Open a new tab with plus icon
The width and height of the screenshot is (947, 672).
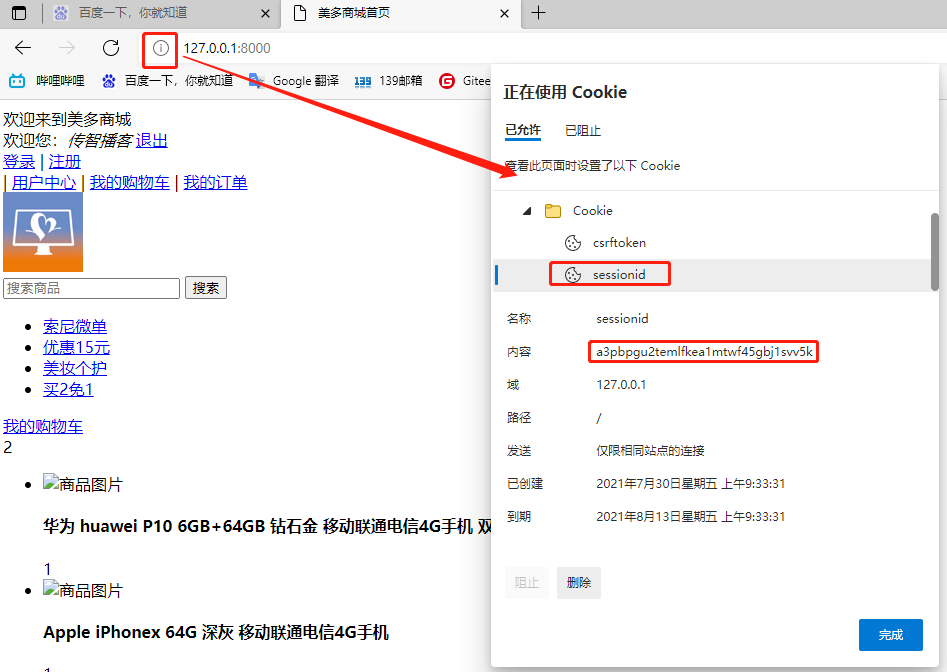pyautogui.click(x=538, y=13)
